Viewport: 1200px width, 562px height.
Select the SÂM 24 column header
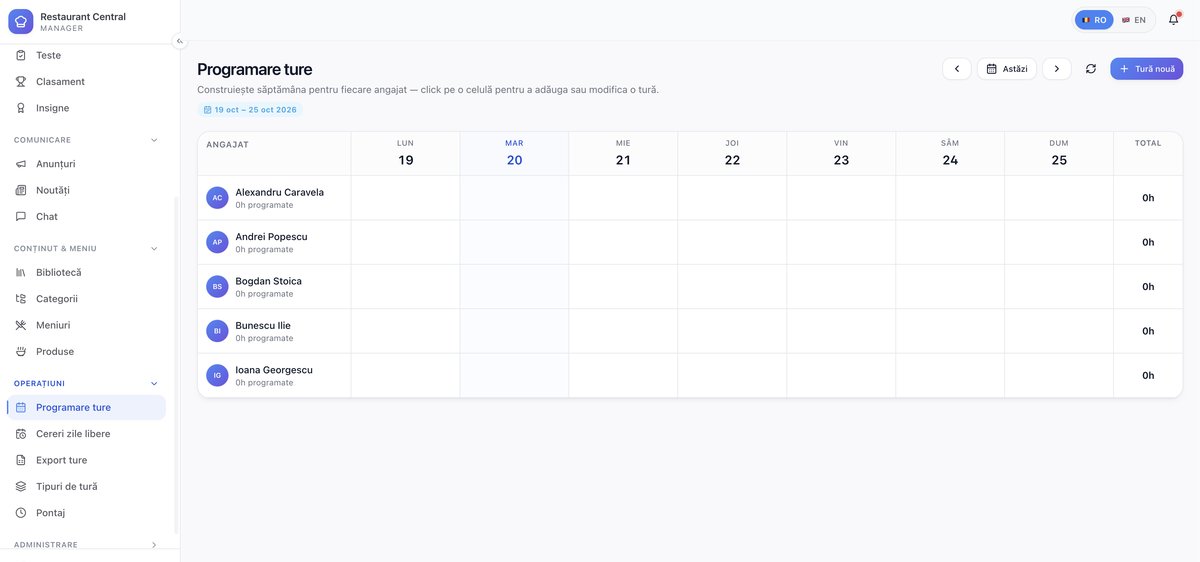click(950, 154)
